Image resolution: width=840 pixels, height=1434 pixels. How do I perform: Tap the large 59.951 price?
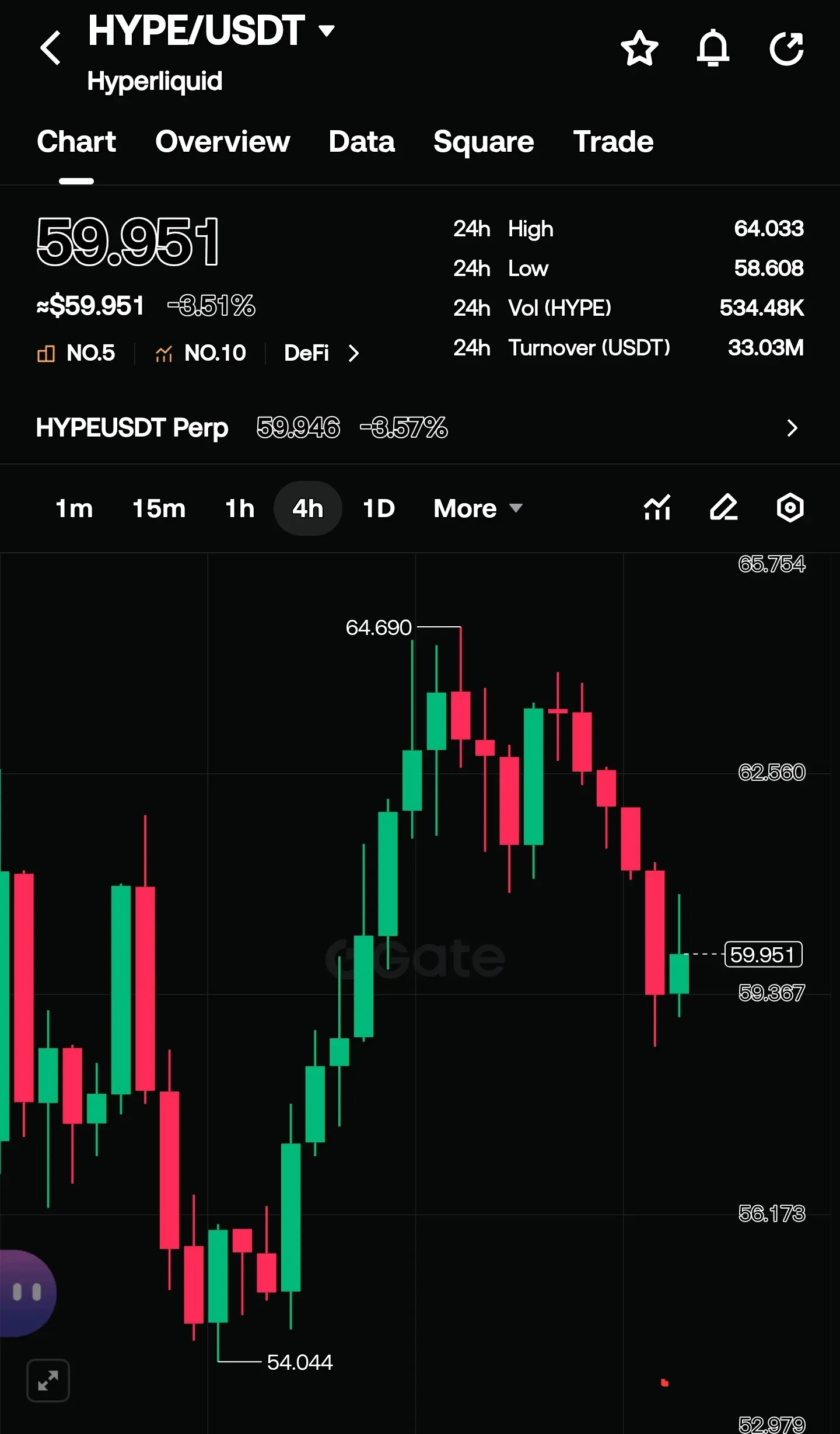click(x=128, y=241)
